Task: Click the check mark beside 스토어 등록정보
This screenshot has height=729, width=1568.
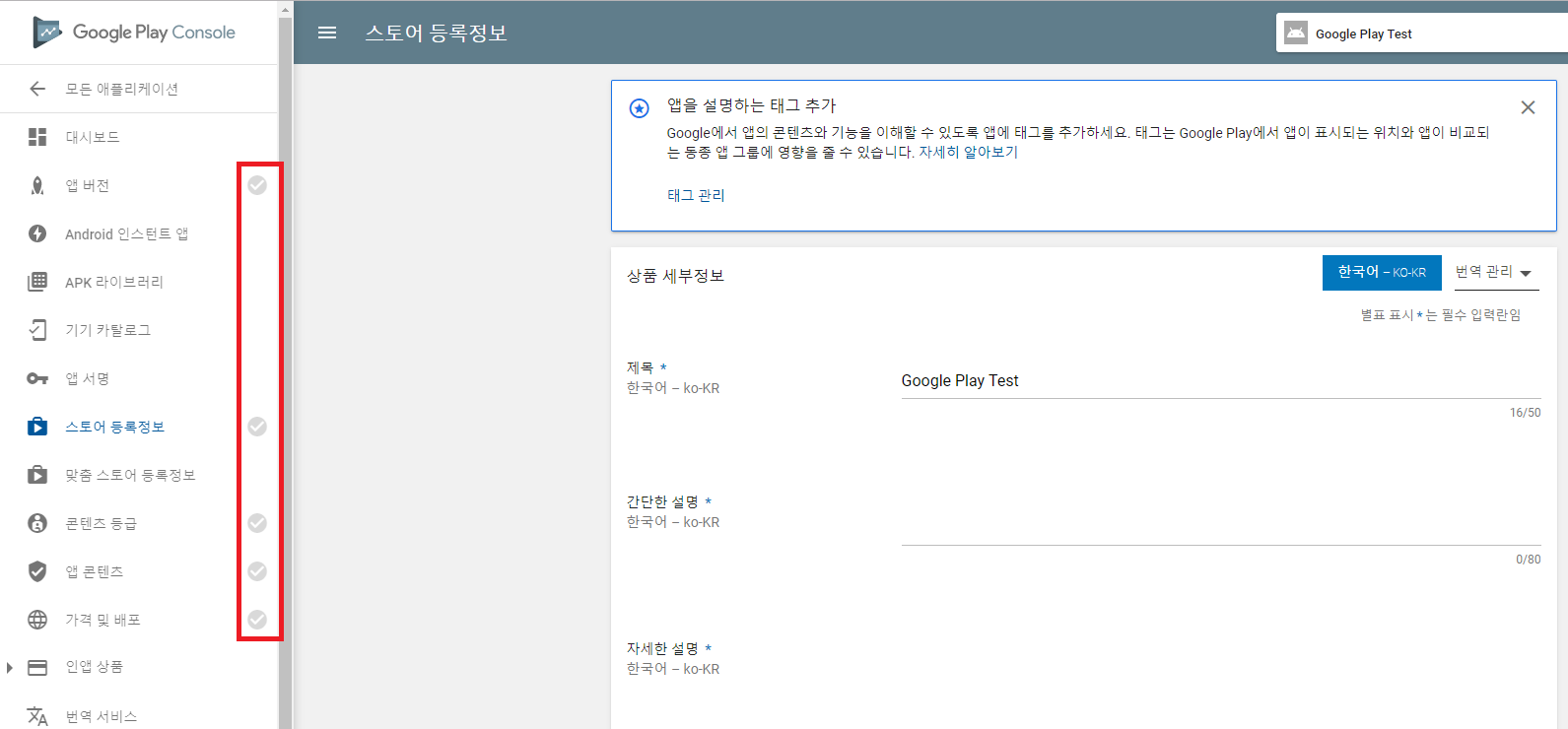Action: (257, 427)
